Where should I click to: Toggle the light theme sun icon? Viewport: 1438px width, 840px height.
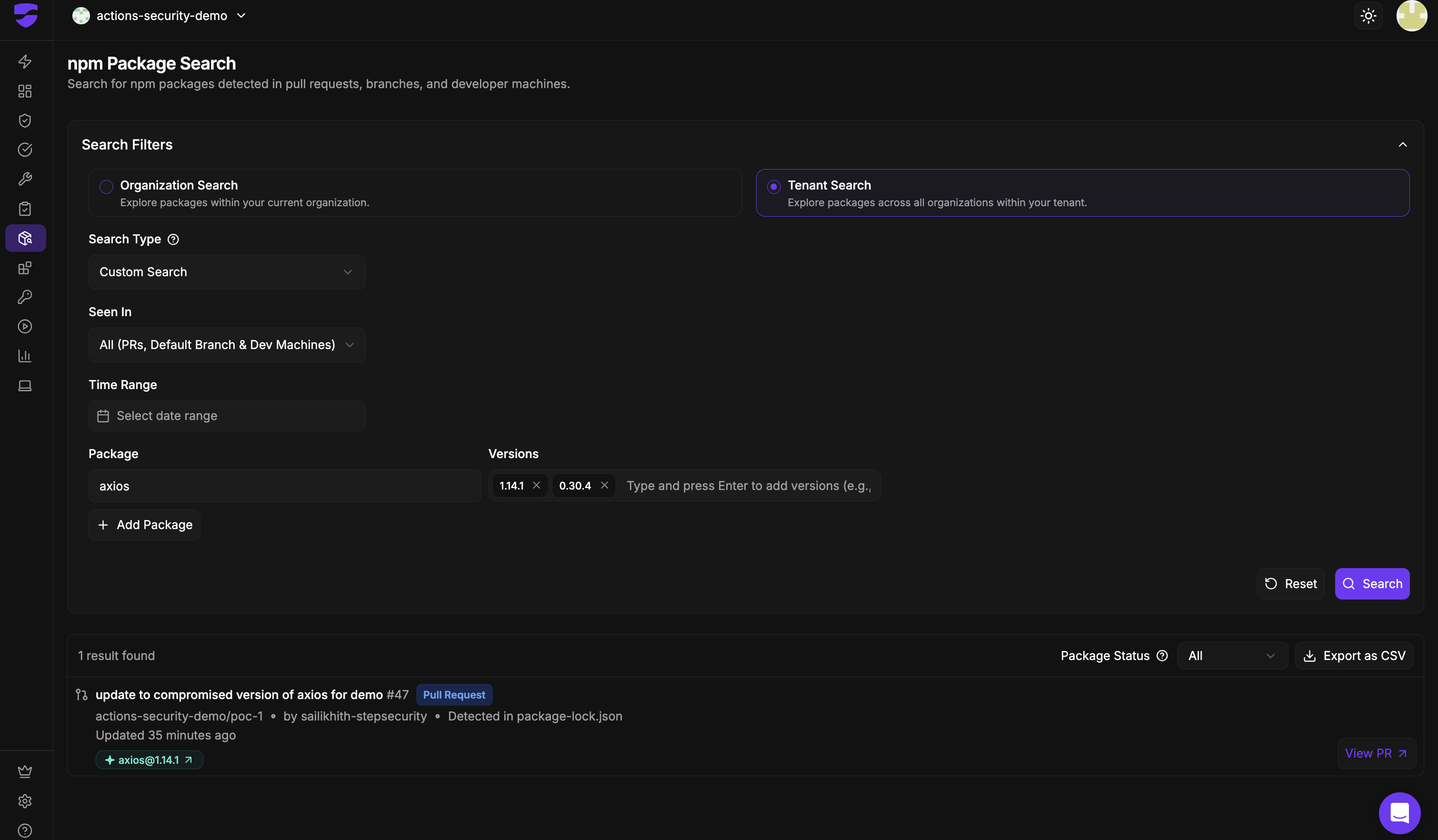pos(1368,16)
